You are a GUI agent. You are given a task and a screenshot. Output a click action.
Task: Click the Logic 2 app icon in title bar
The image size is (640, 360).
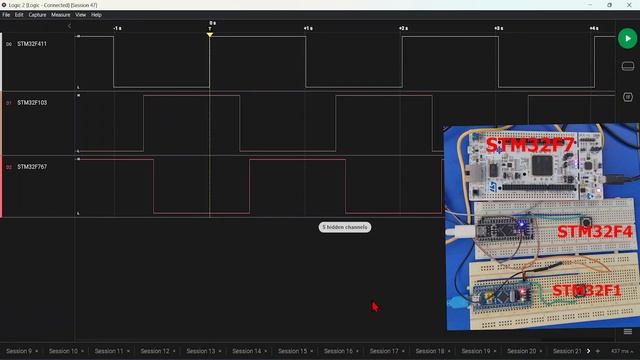coord(4,5)
